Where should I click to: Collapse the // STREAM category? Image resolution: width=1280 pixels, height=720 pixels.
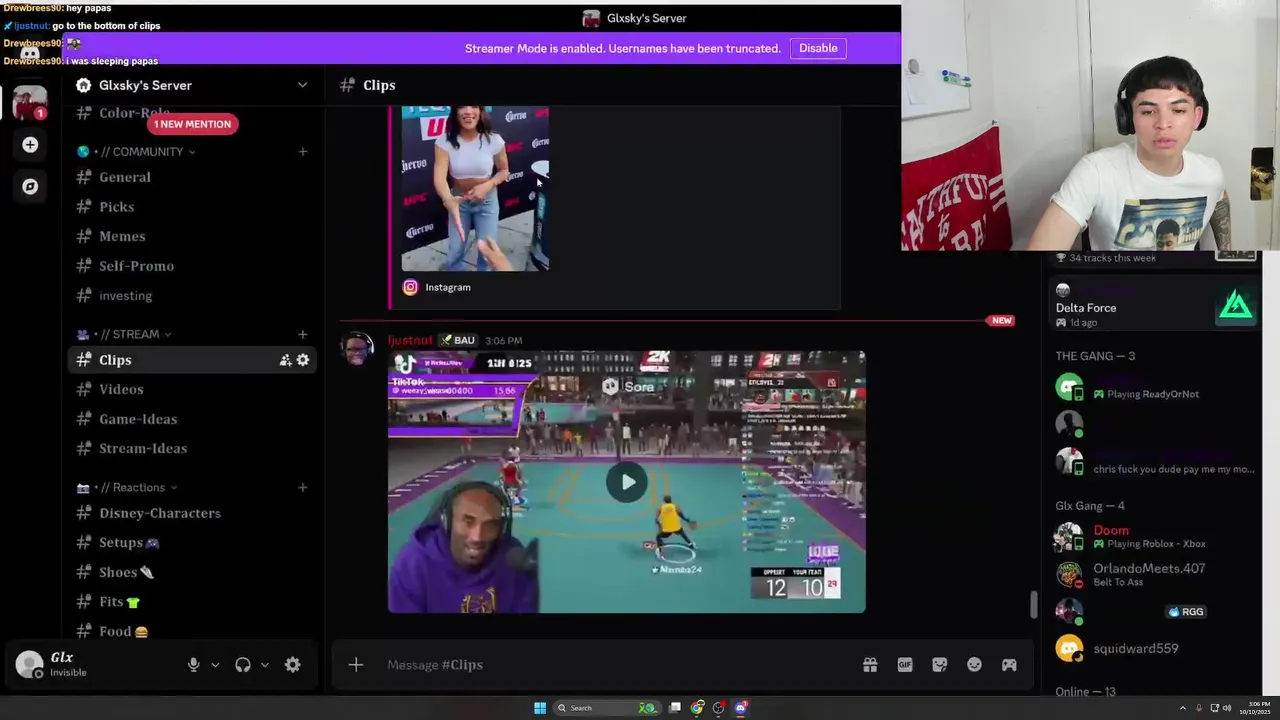point(124,334)
